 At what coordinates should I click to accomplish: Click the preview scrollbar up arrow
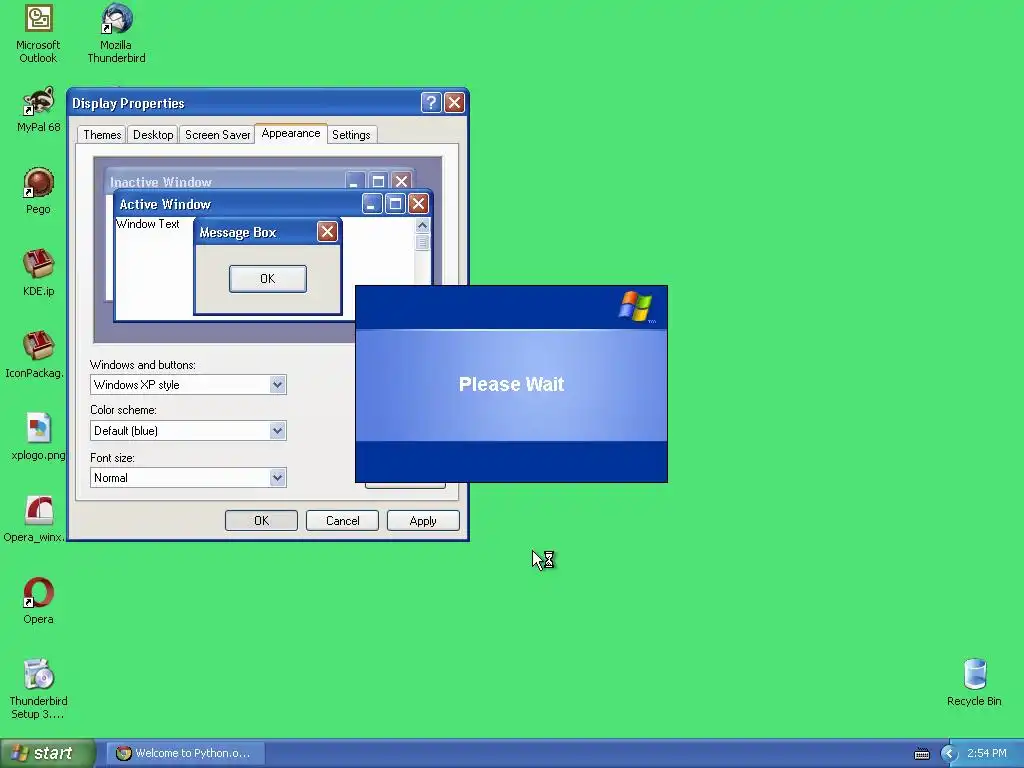click(x=423, y=225)
